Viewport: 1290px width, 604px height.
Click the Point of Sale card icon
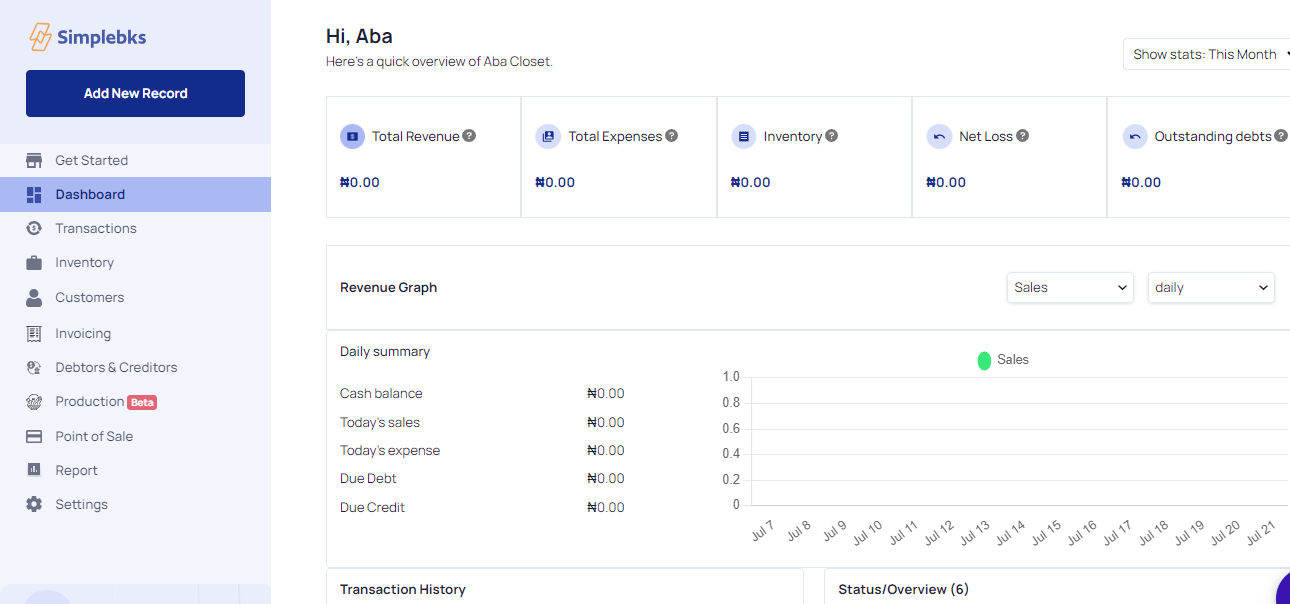click(34, 436)
